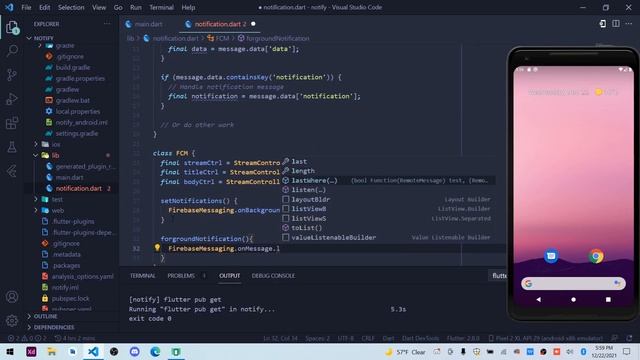Click FCM in the breadcrumb path

(x=222, y=38)
